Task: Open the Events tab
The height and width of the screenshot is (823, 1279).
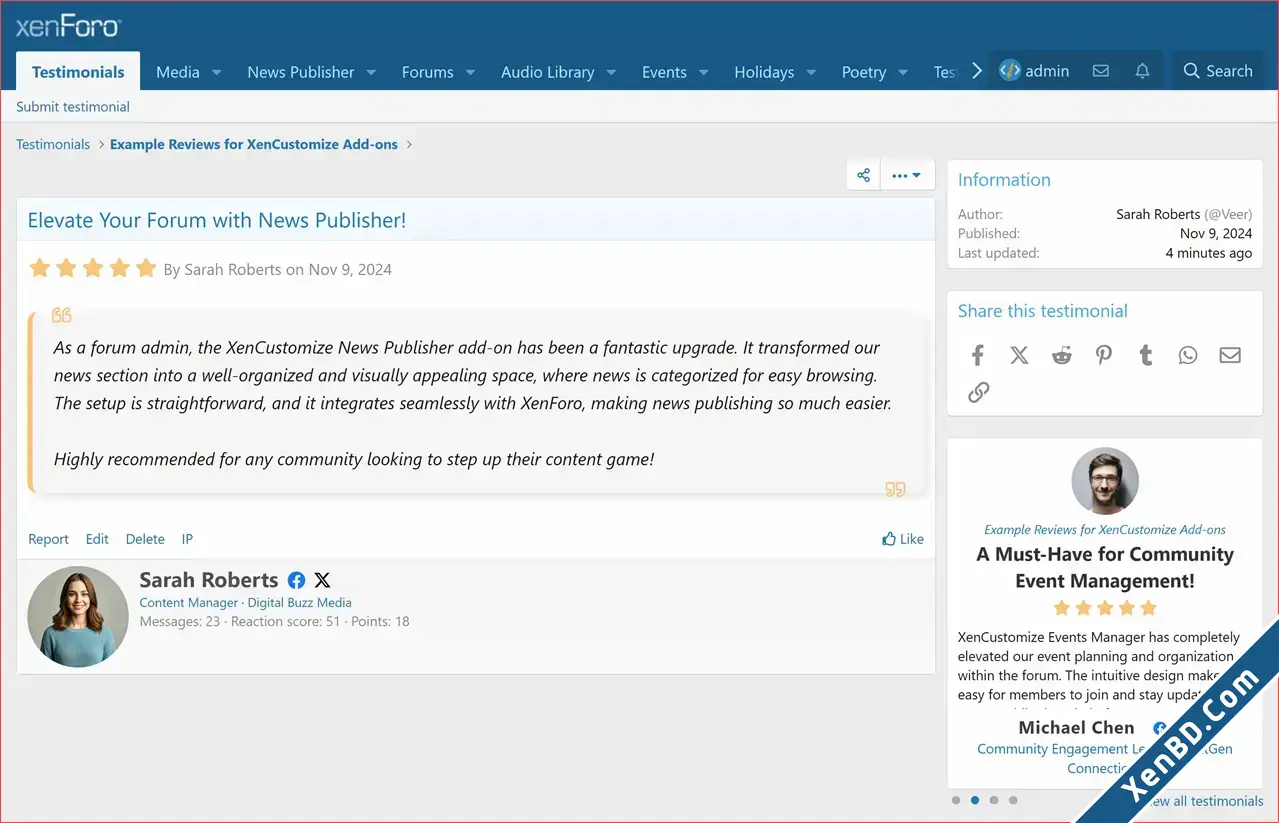Action: [664, 72]
